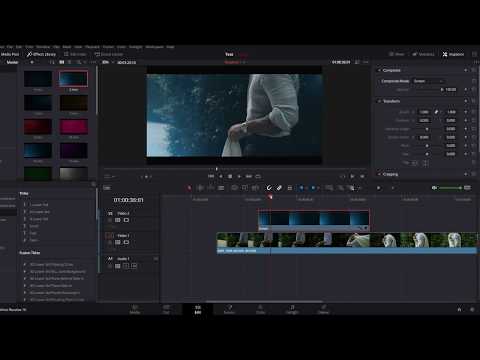Collapse the Composite section in Inspector
The image size is (480, 360).
pos(379,70)
